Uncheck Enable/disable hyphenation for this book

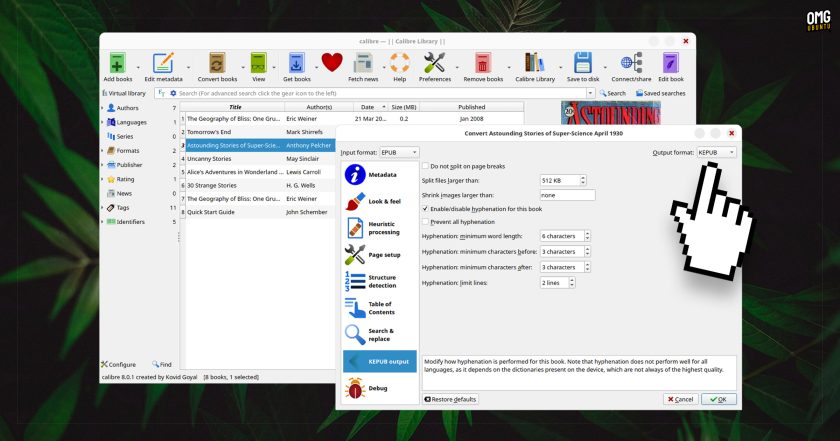[x=425, y=208]
